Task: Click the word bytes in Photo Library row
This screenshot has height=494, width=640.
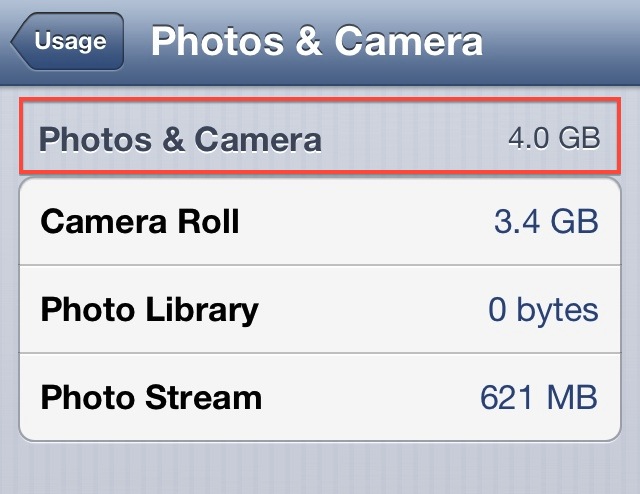Action: click(x=558, y=311)
